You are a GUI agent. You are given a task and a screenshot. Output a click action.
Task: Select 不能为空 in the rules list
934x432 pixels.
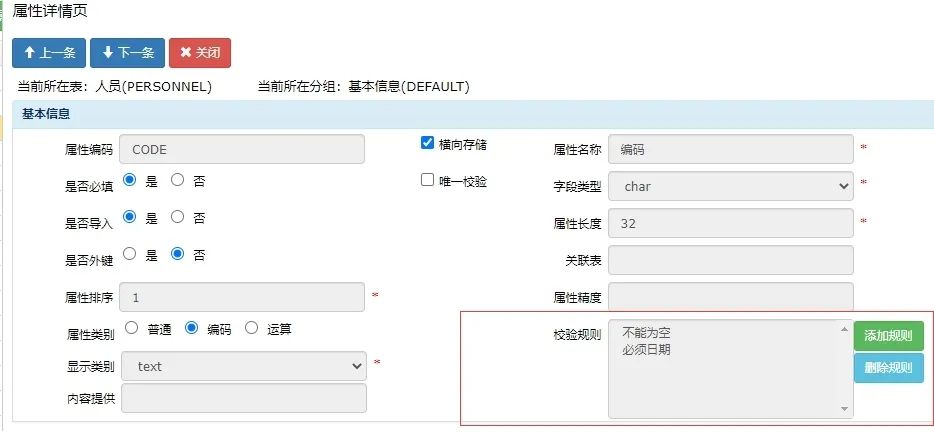point(646,332)
